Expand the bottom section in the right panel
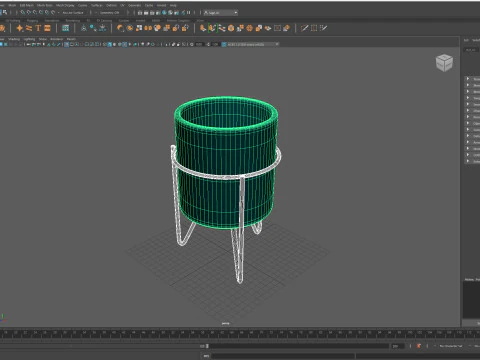The height and width of the screenshot is (360, 480). (468, 161)
